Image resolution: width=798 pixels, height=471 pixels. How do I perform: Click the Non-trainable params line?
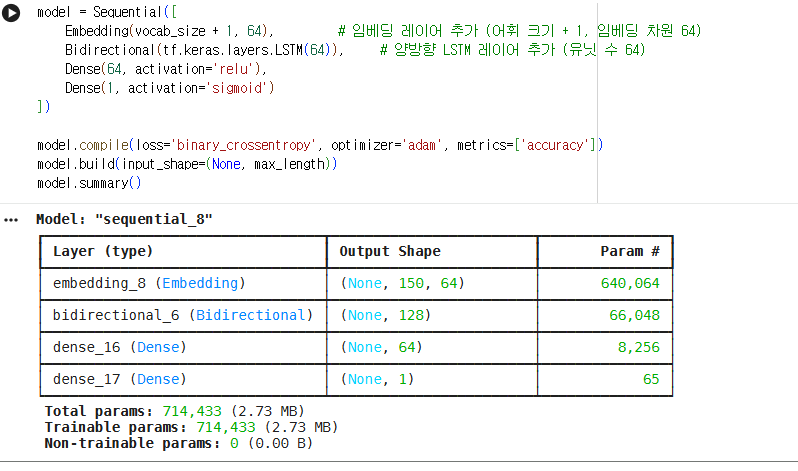point(179,444)
